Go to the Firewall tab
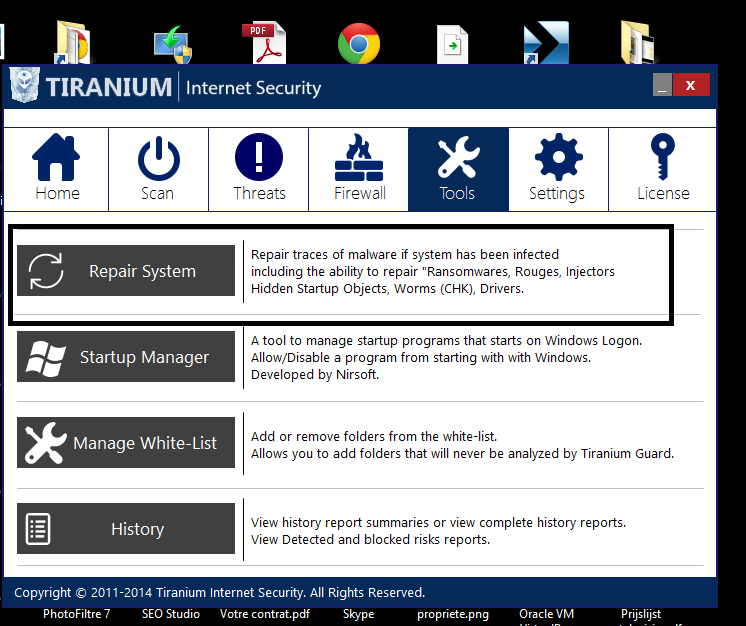 (359, 169)
